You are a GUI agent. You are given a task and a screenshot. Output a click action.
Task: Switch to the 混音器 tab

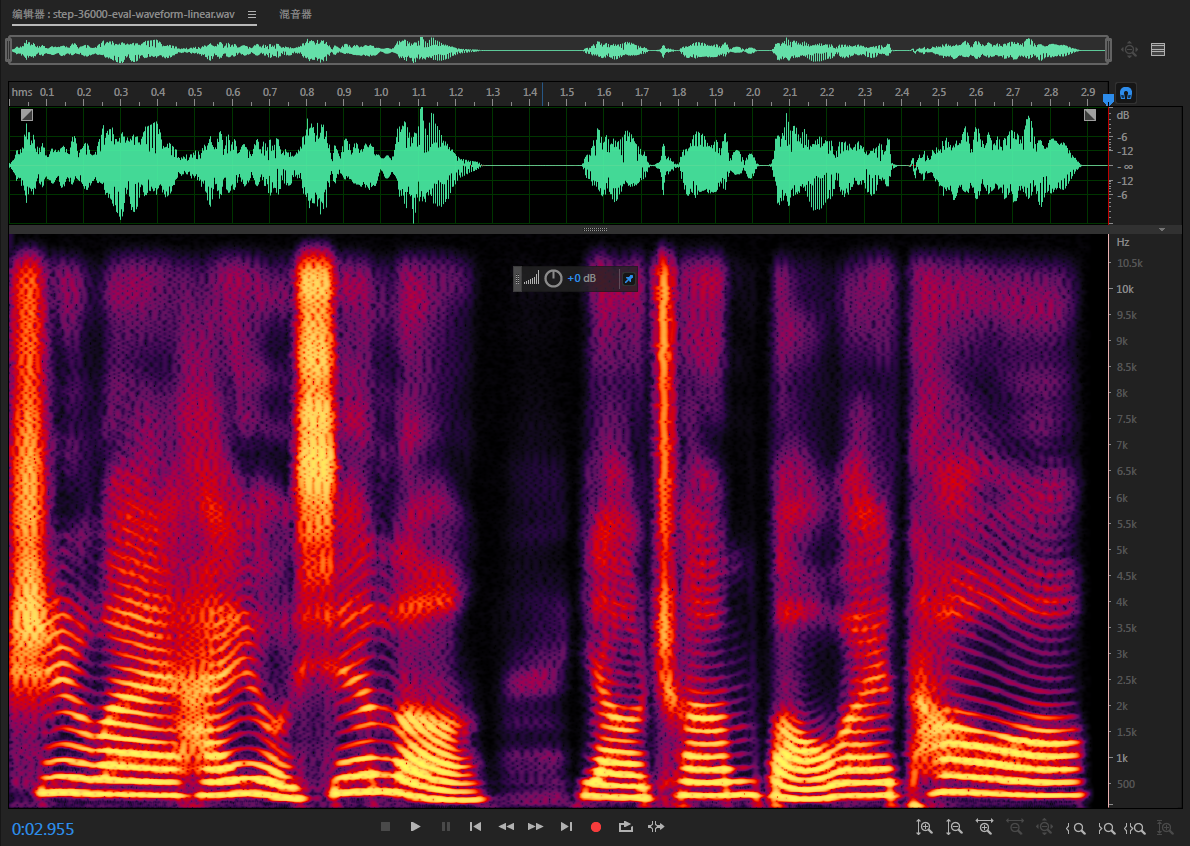(295, 14)
